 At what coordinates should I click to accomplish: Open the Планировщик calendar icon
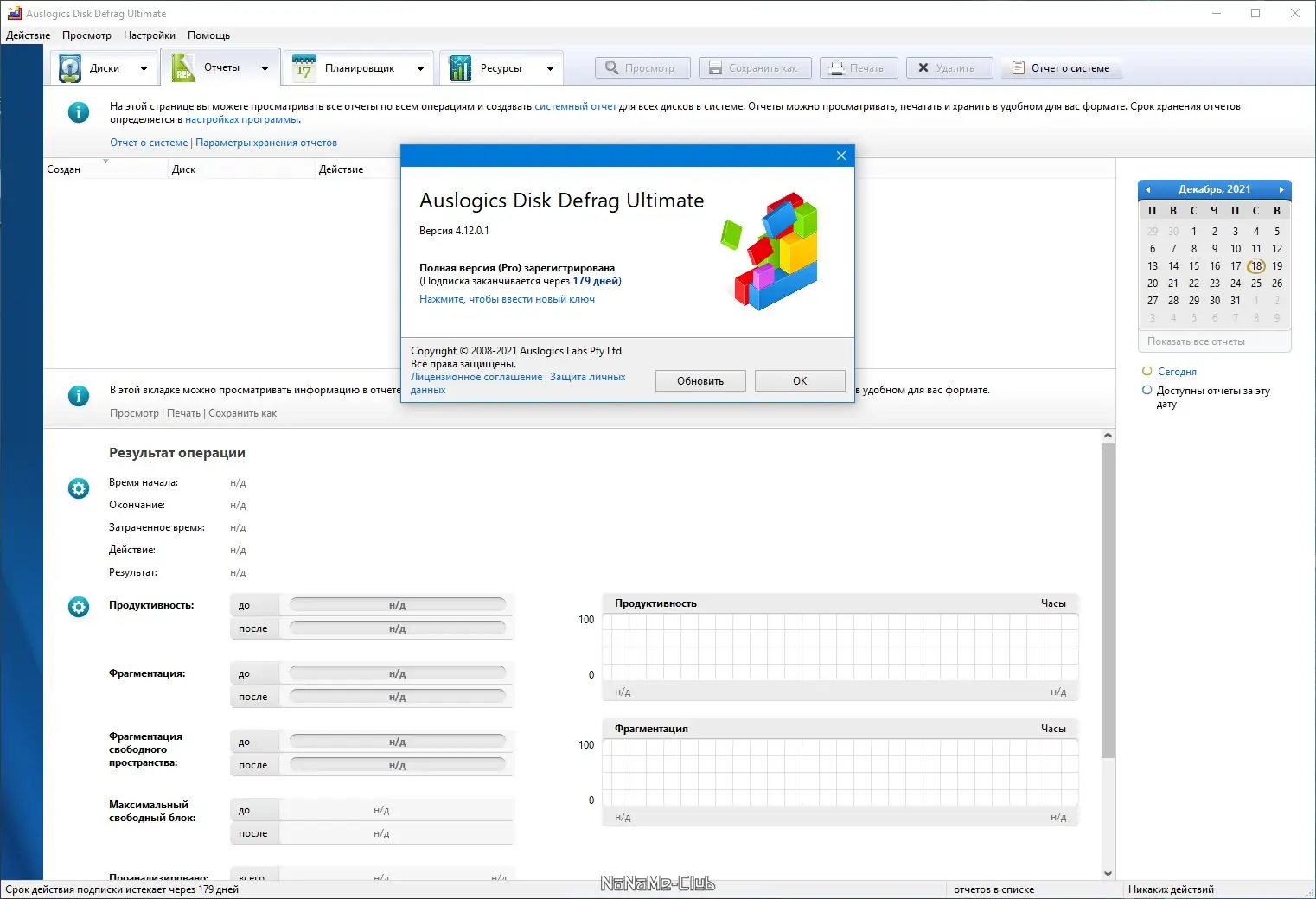(x=304, y=68)
